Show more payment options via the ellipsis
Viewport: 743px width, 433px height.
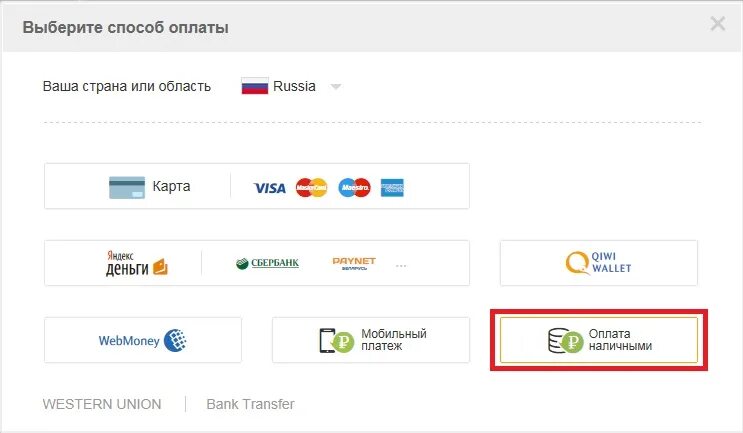click(x=401, y=266)
